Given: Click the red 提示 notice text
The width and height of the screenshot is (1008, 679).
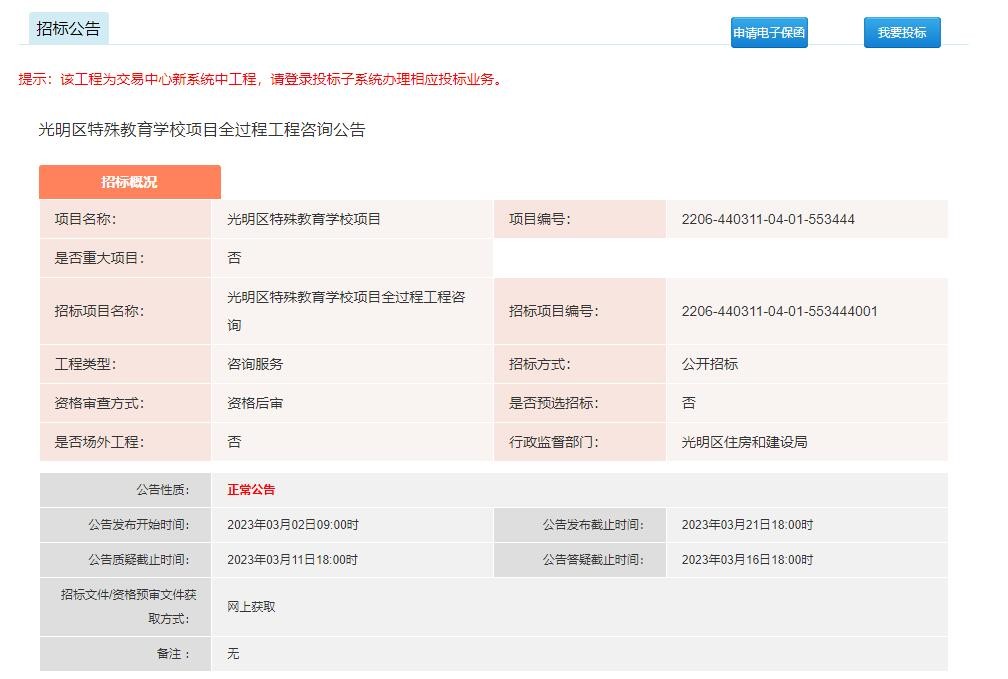Looking at the screenshot, I should pyautogui.click(x=260, y=80).
